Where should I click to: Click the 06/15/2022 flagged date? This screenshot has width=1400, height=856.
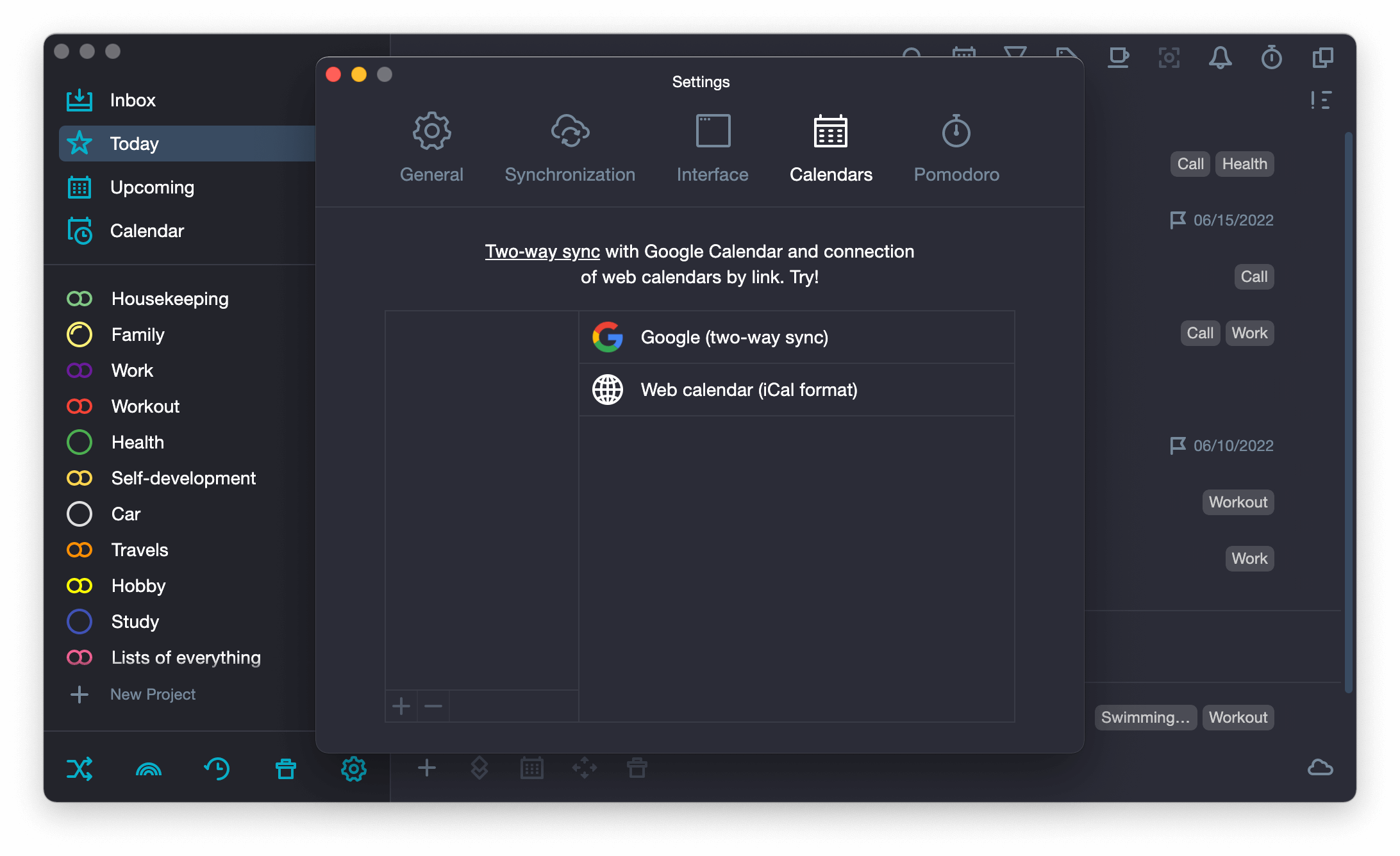(1222, 220)
